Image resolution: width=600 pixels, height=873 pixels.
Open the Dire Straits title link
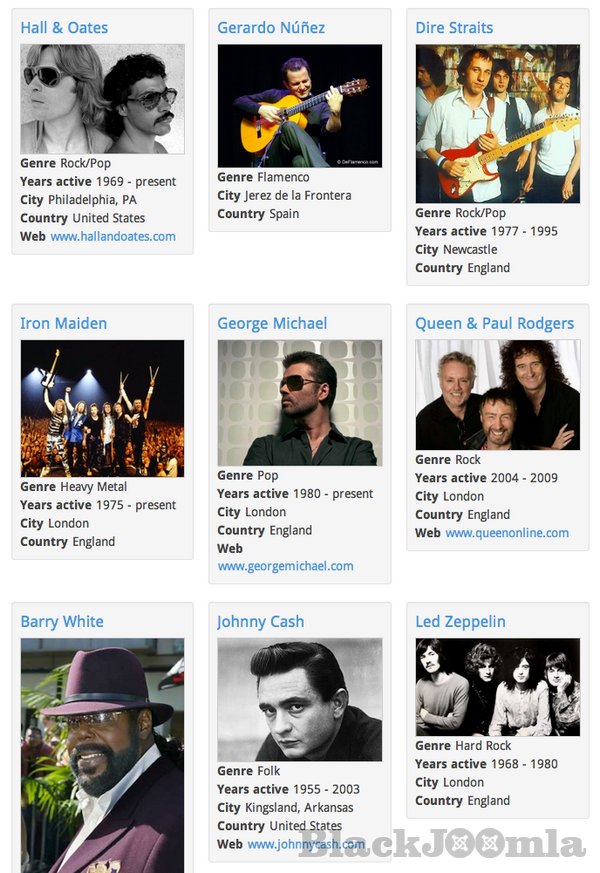pos(454,28)
